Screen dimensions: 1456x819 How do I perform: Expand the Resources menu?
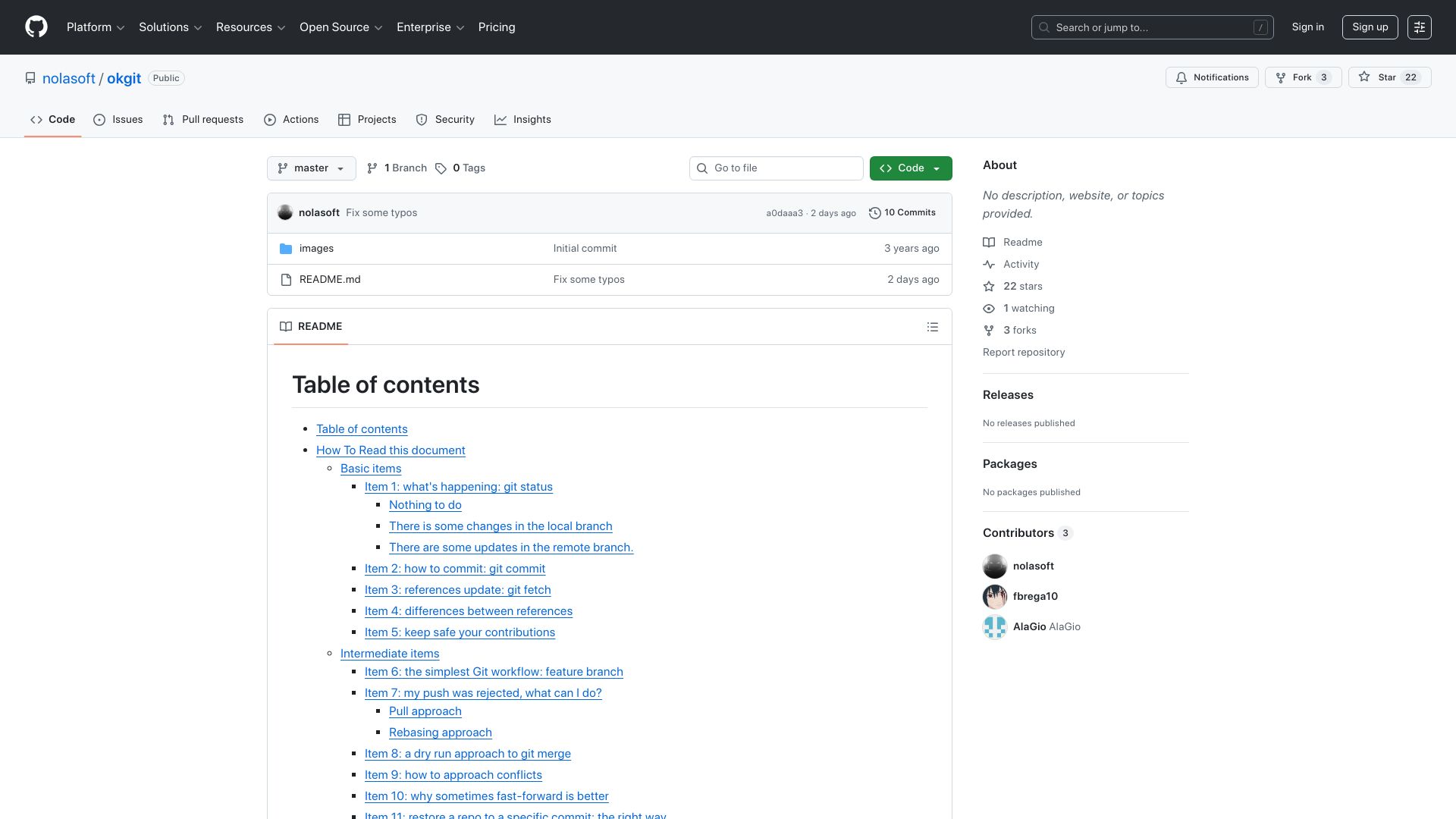251,27
